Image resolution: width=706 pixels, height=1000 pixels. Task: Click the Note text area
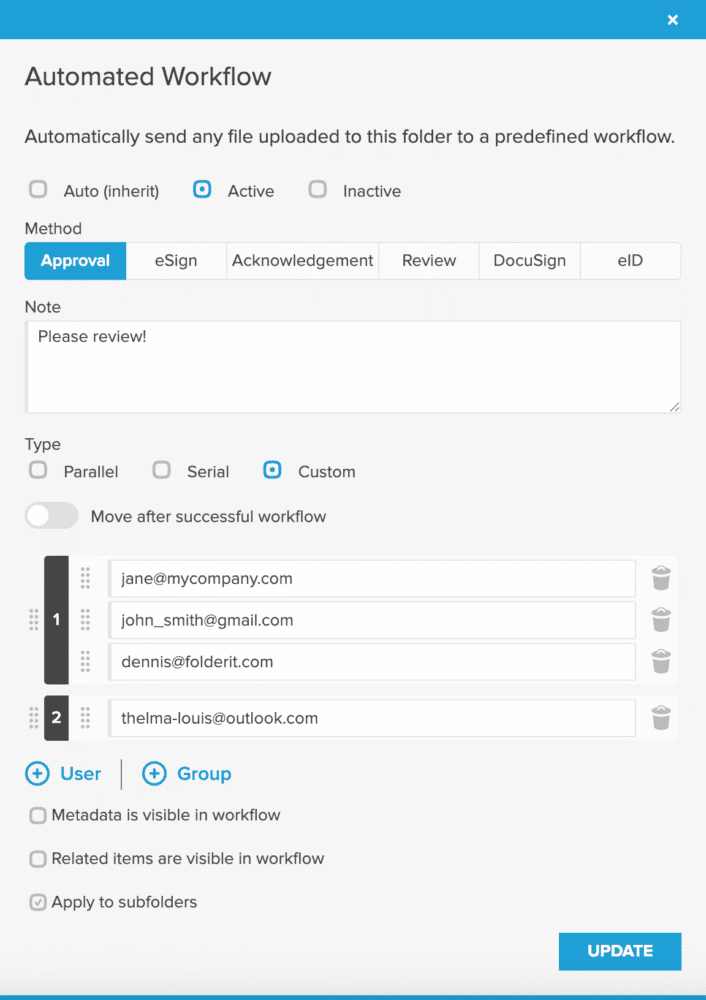(x=353, y=367)
